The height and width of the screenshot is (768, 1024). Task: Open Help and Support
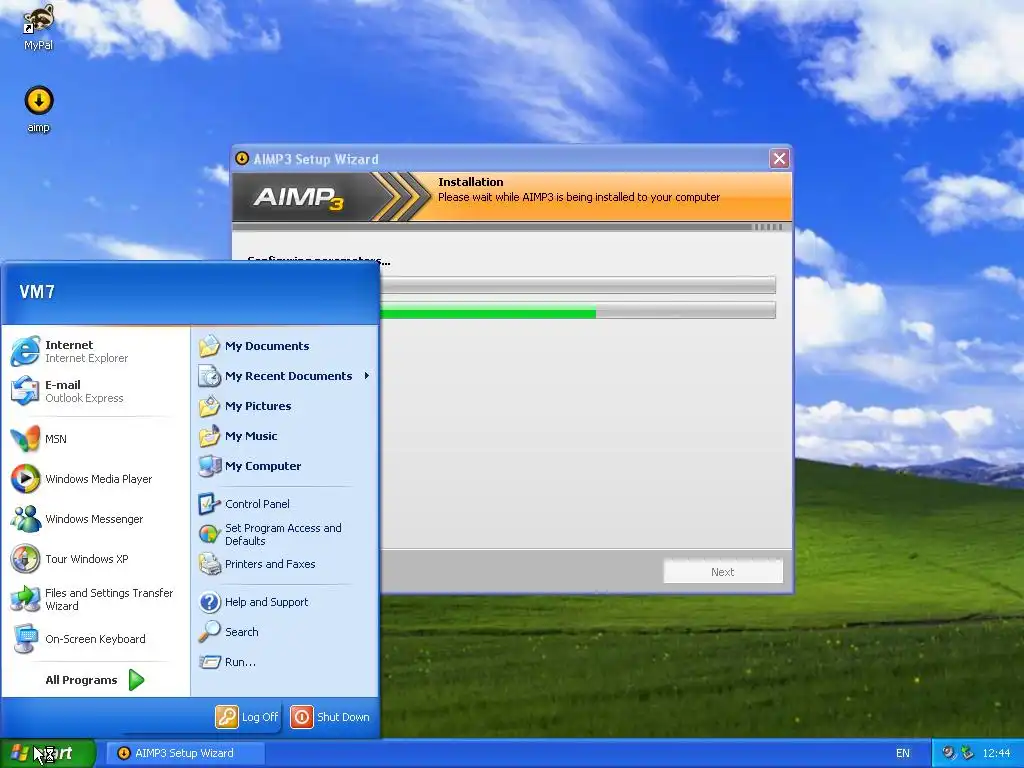[x=285, y=601]
